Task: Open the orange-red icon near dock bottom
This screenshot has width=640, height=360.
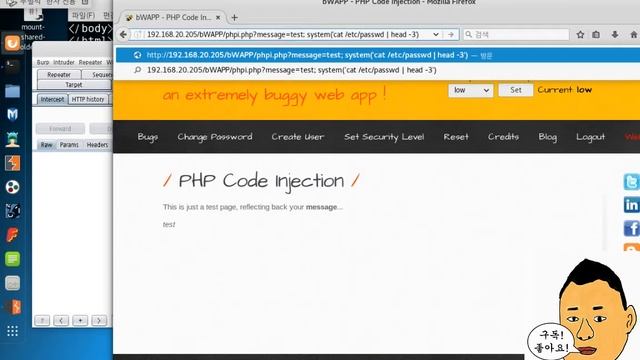Action: coord(13,307)
